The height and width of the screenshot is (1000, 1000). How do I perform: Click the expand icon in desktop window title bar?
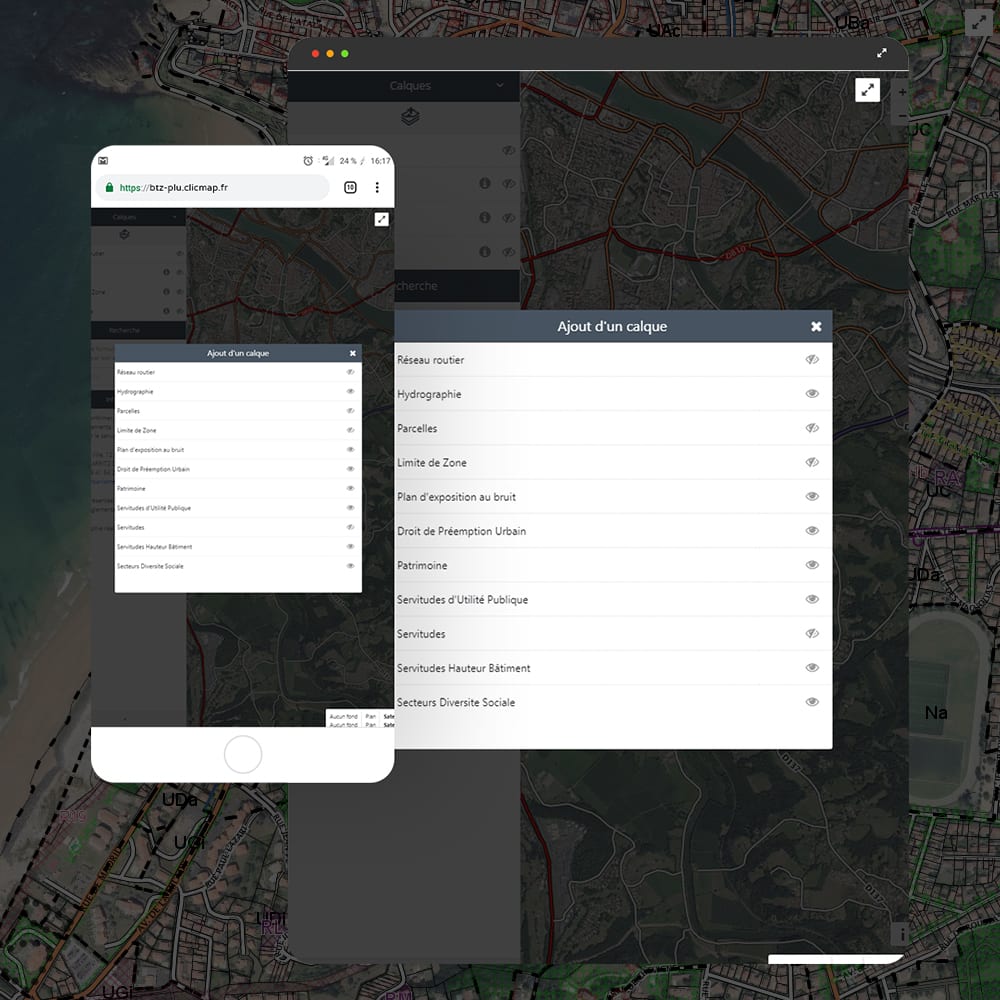882,53
